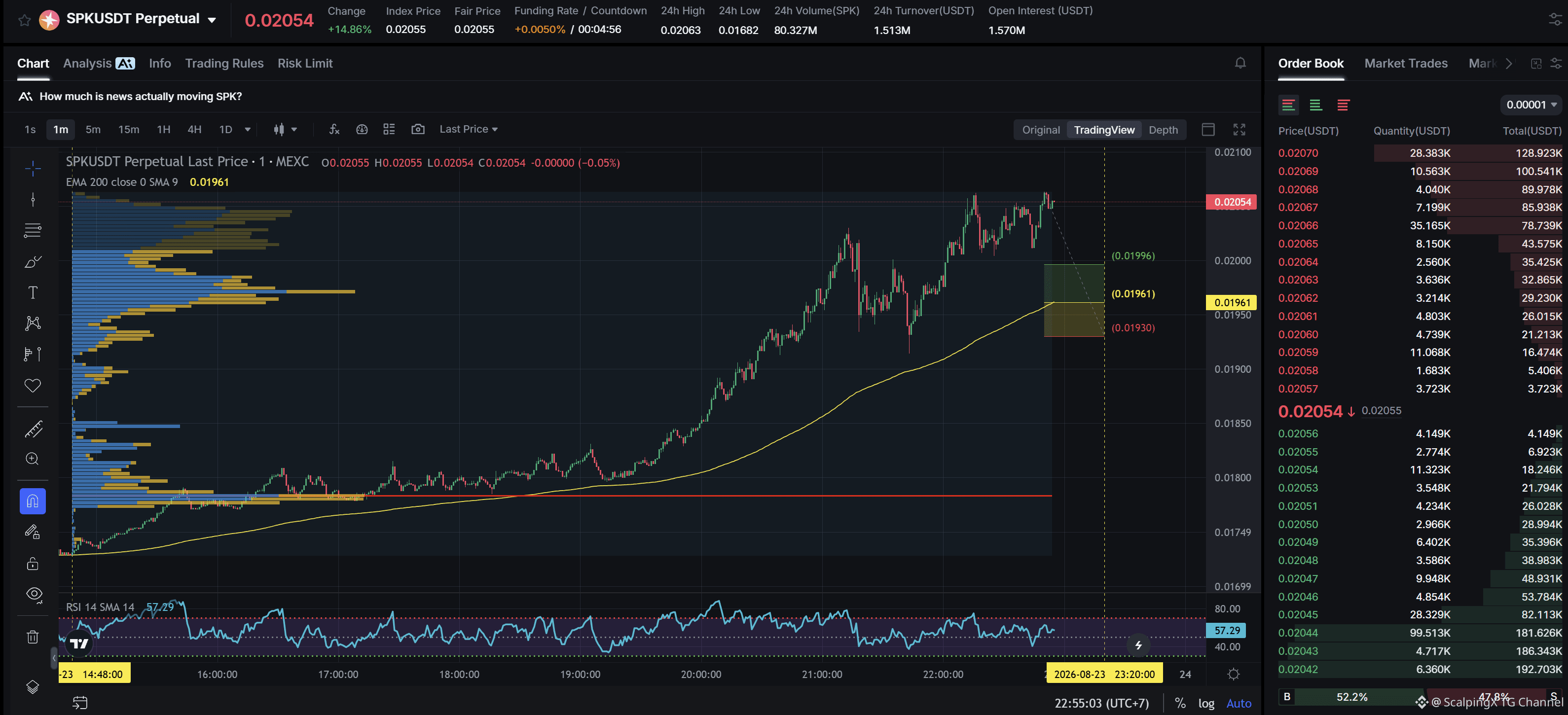This screenshot has height=715, width=1568.
Task: Open the indicators fx button
Action: (334, 129)
